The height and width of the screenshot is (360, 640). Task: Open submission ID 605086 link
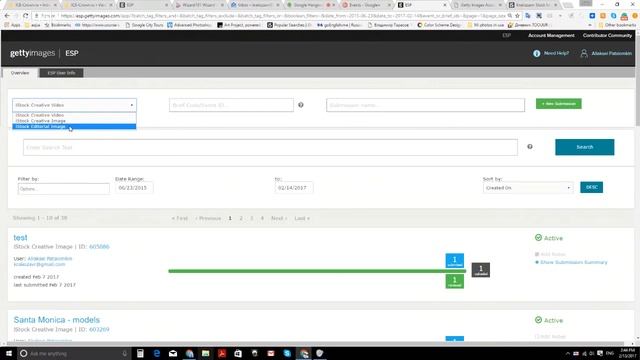[x=99, y=247]
